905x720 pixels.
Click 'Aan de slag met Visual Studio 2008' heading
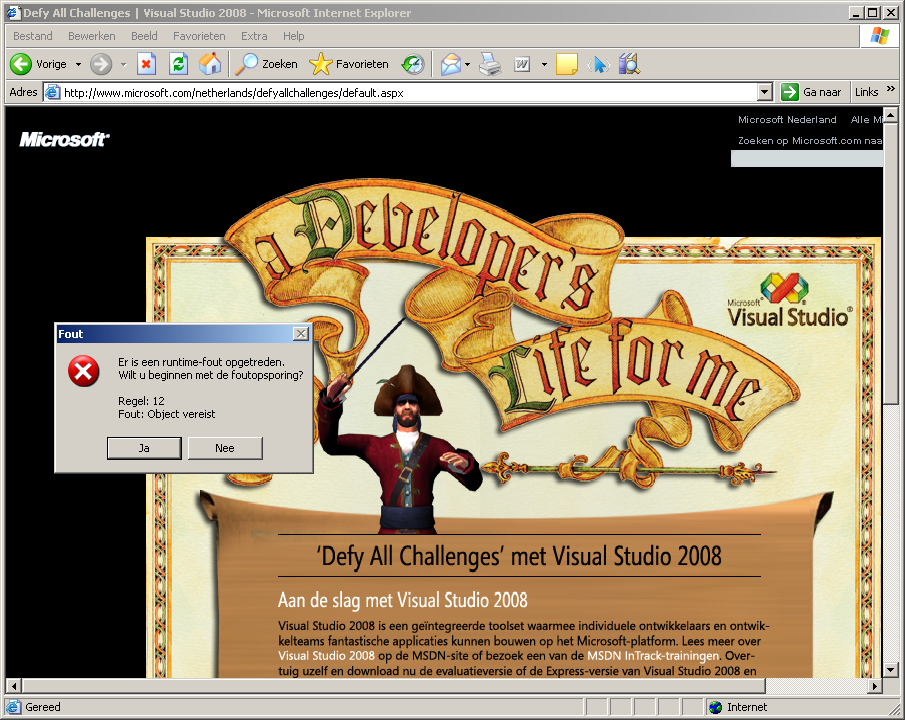tap(403, 600)
